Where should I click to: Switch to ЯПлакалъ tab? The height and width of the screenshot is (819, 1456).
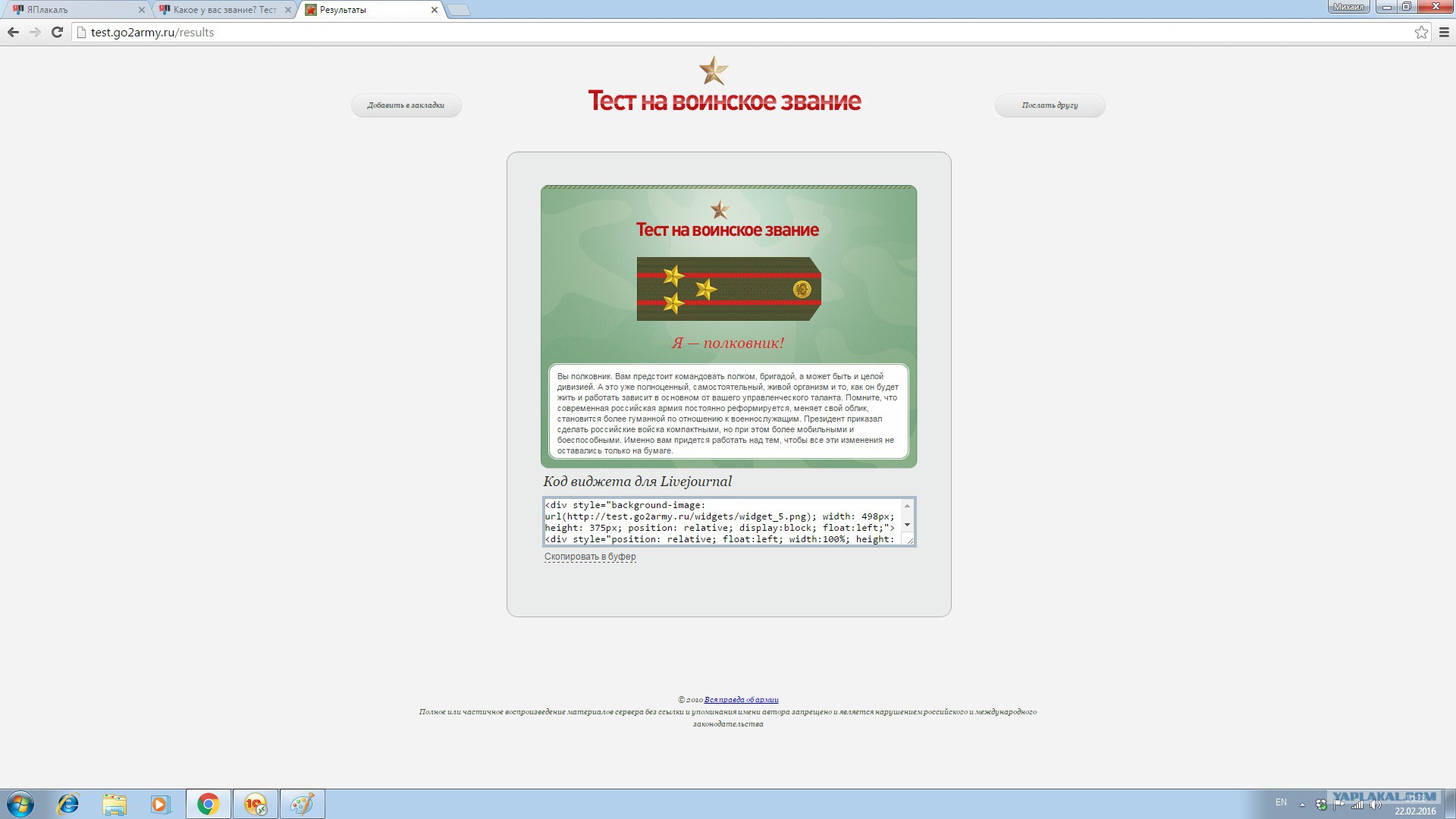72,10
